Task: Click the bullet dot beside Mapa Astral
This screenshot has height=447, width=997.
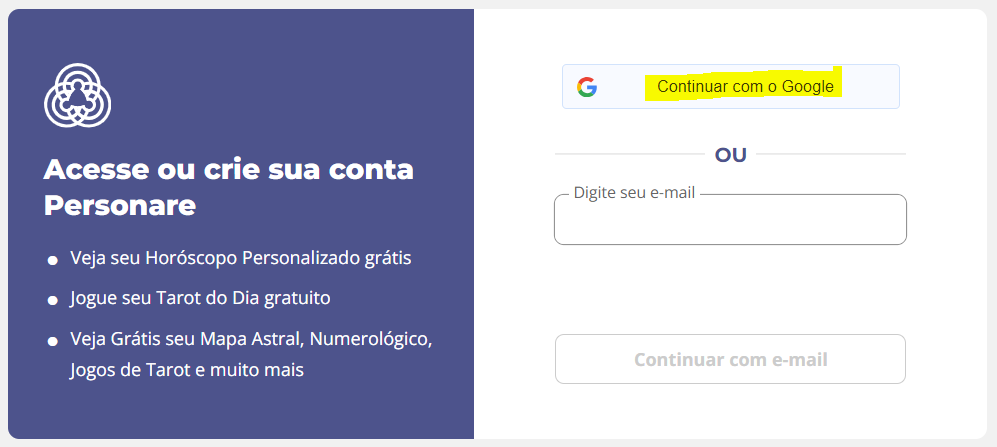Action: coord(53,341)
